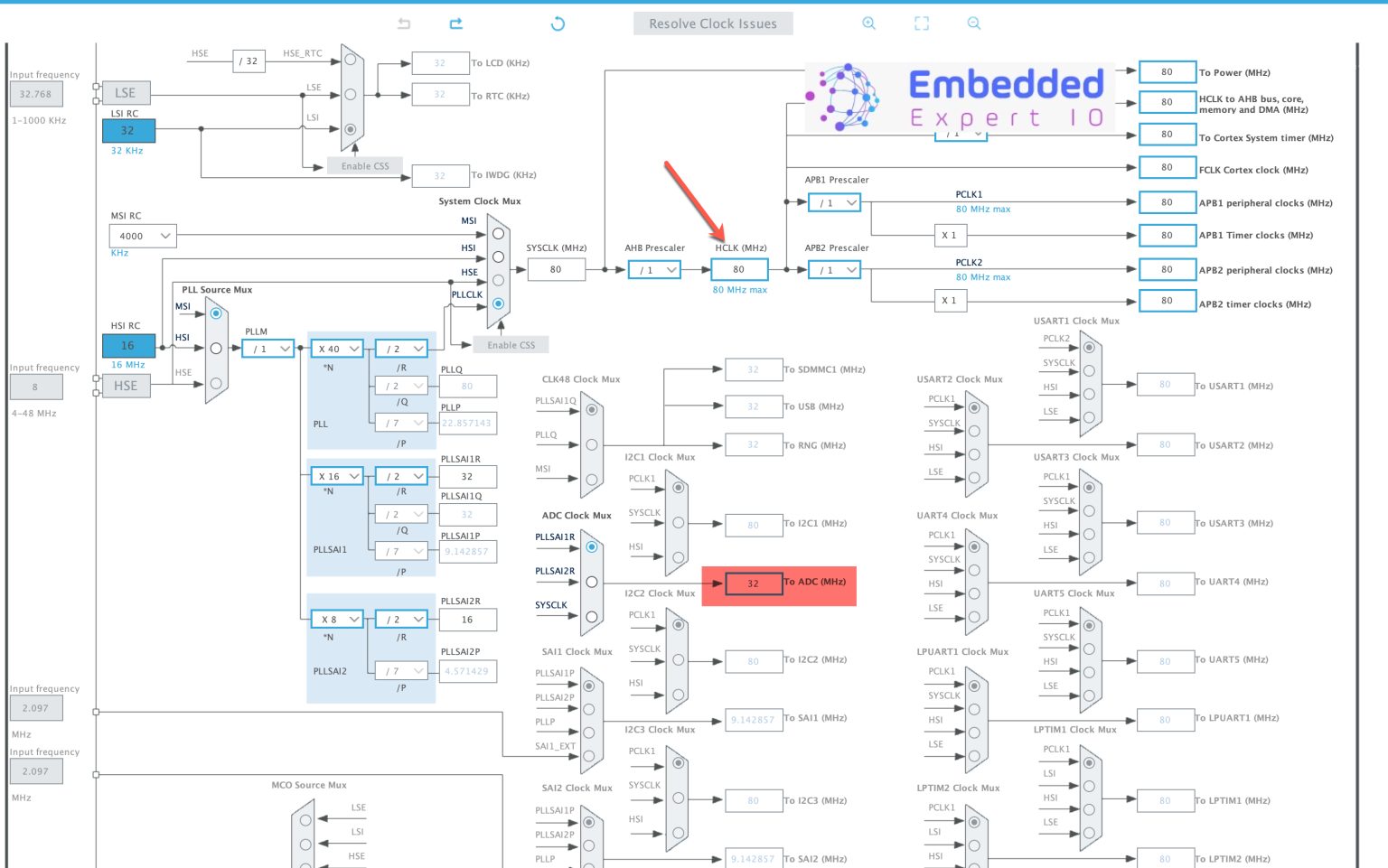Click the reset/refresh clock diagram icon
Image resolution: width=1388 pixels, height=868 pixels.
[558, 23]
